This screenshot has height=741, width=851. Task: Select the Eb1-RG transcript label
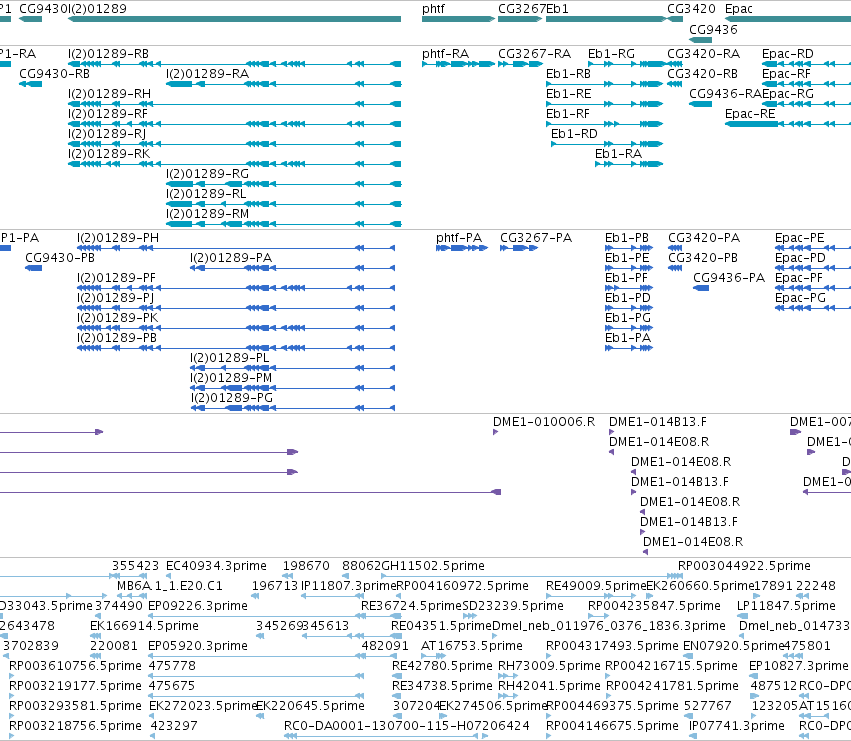611,54
